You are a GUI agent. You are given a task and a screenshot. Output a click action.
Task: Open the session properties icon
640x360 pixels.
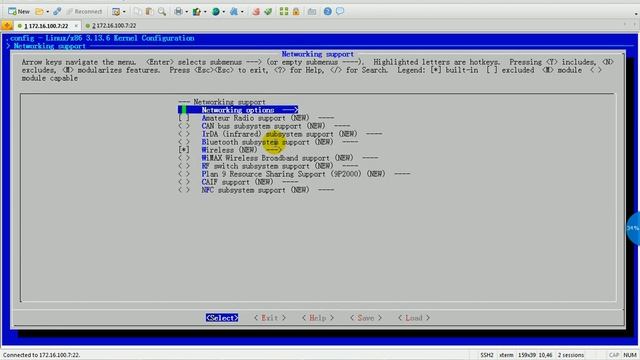point(116,11)
